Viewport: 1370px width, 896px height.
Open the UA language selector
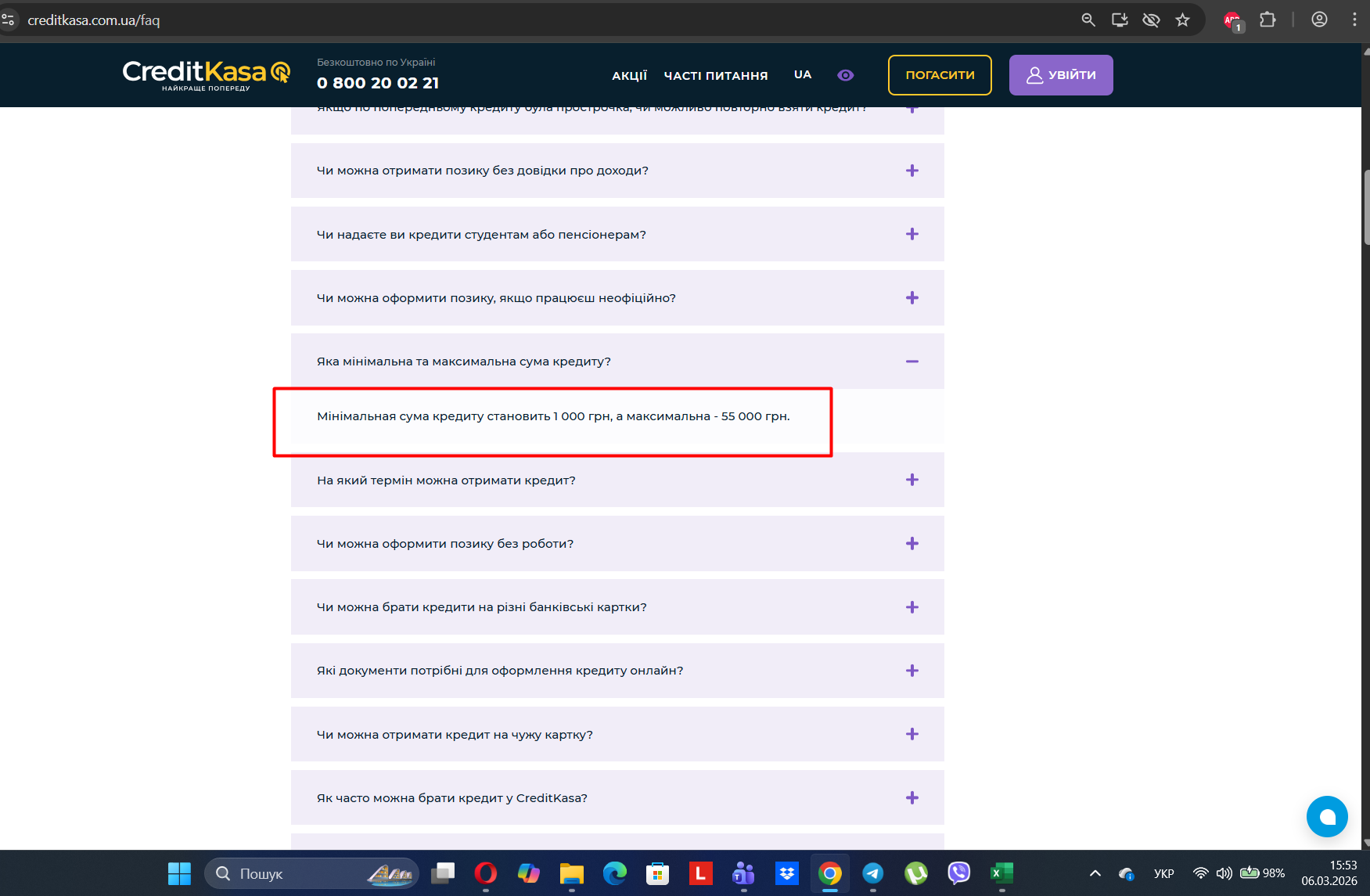click(803, 74)
